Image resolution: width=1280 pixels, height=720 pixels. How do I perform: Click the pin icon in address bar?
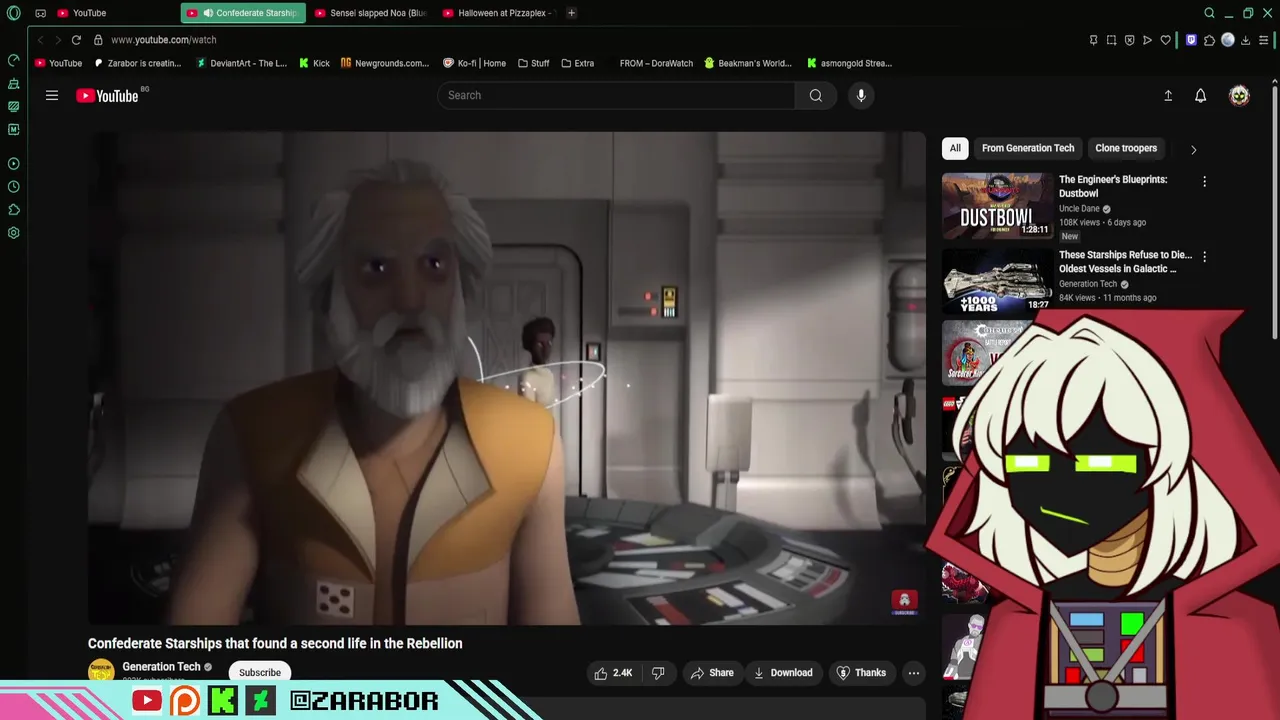tap(1093, 40)
